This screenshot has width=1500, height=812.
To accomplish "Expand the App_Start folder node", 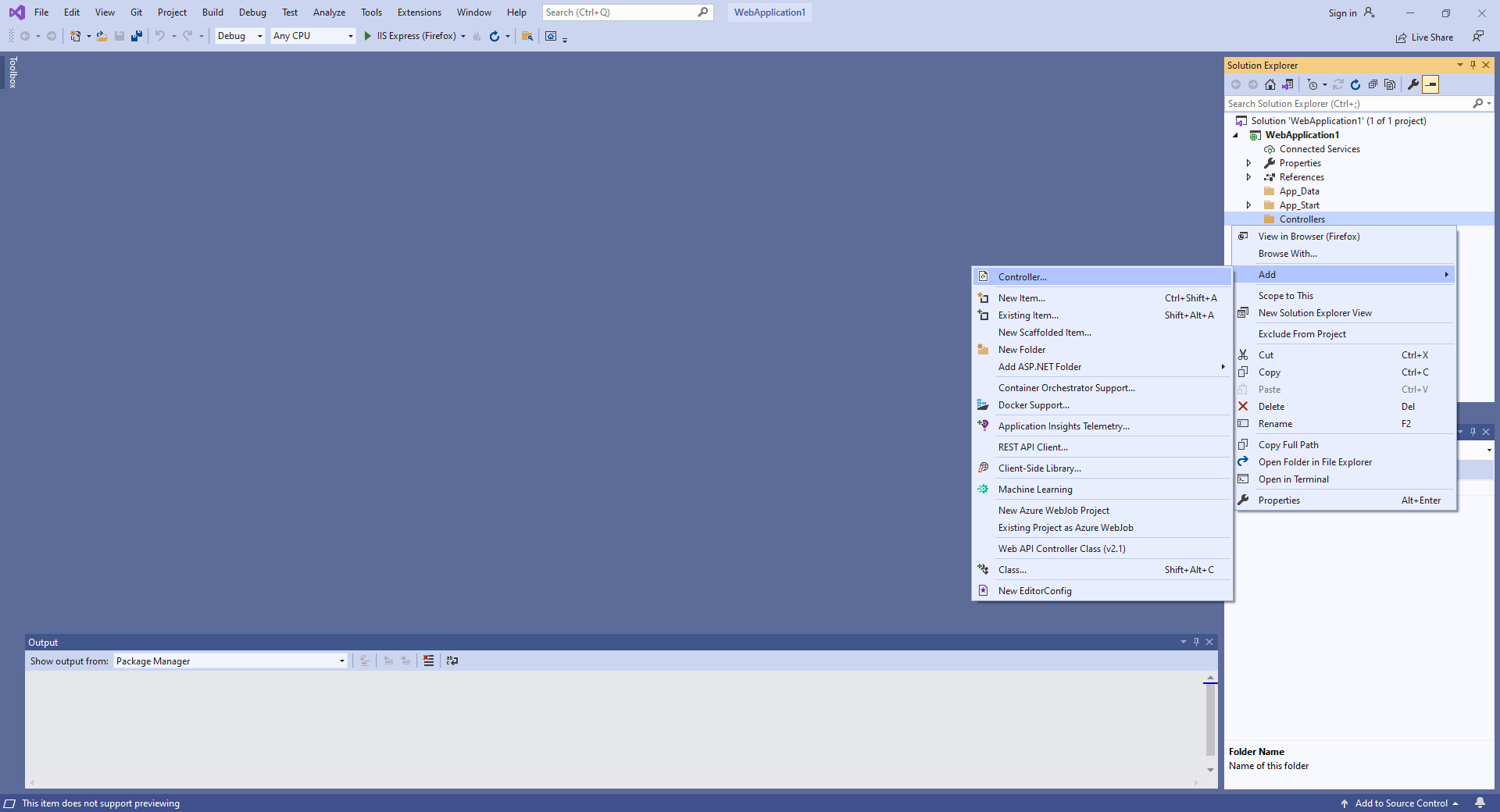I will click(x=1248, y=205).
